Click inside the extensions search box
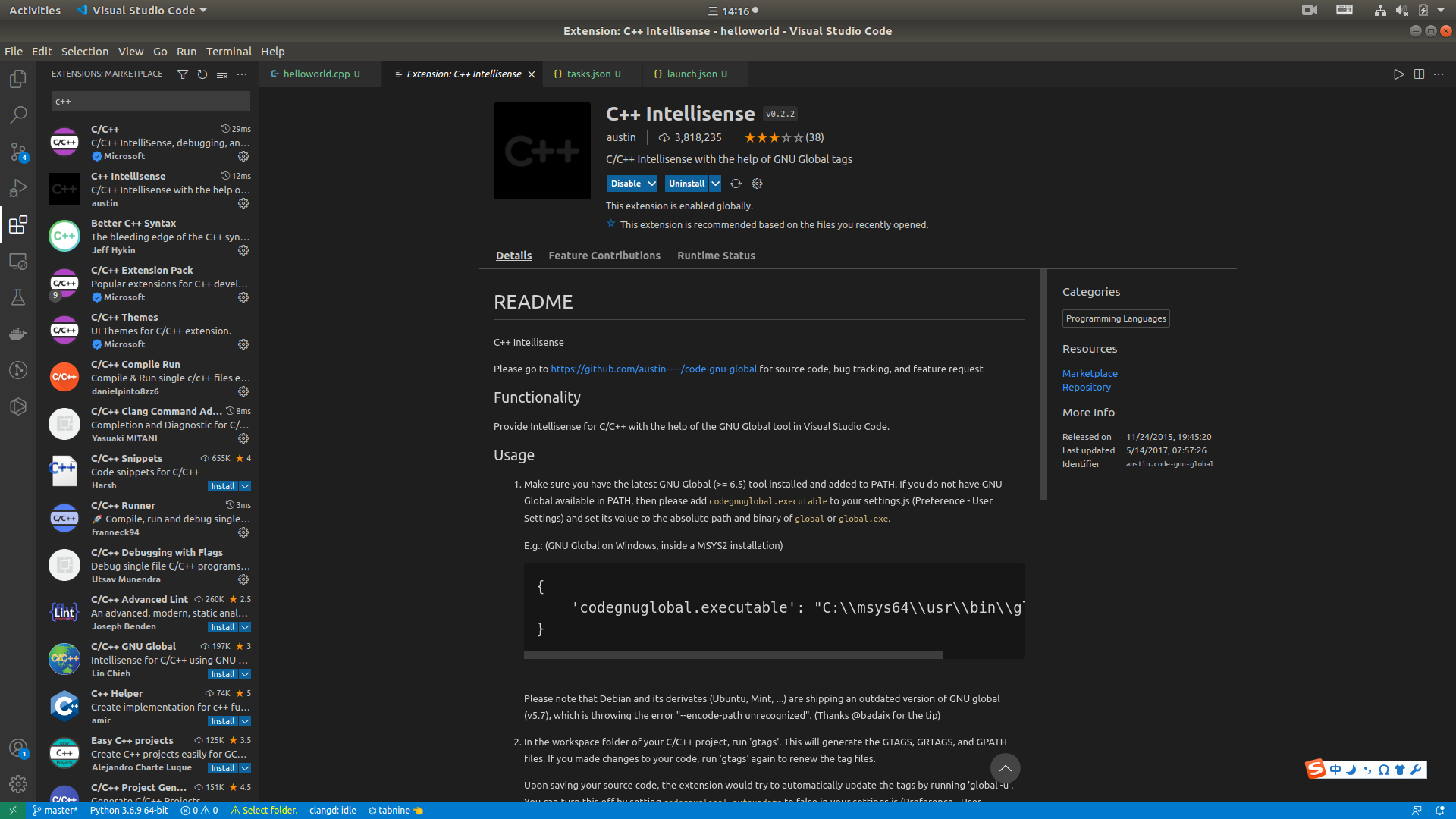This screenshot has height=819, width=1456. 150,100
